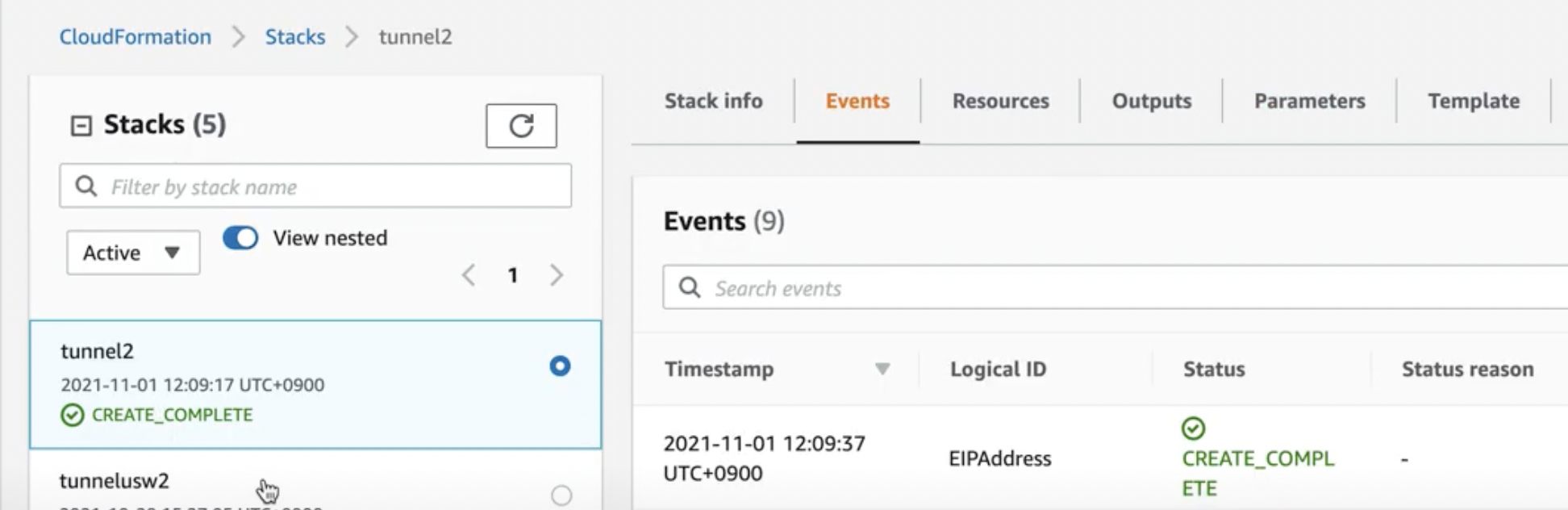
Task: Switch to the Resources tab
Action: [1000, 101]
